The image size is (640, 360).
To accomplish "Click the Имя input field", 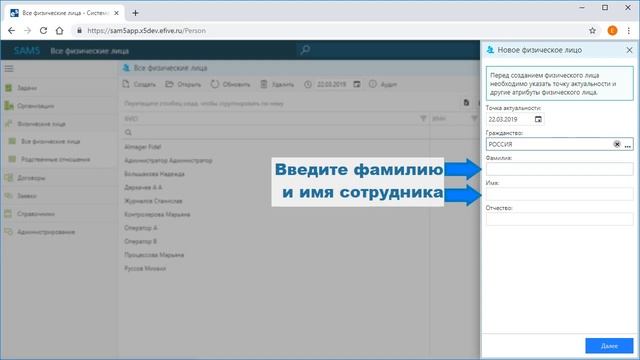I will [559, 194].
